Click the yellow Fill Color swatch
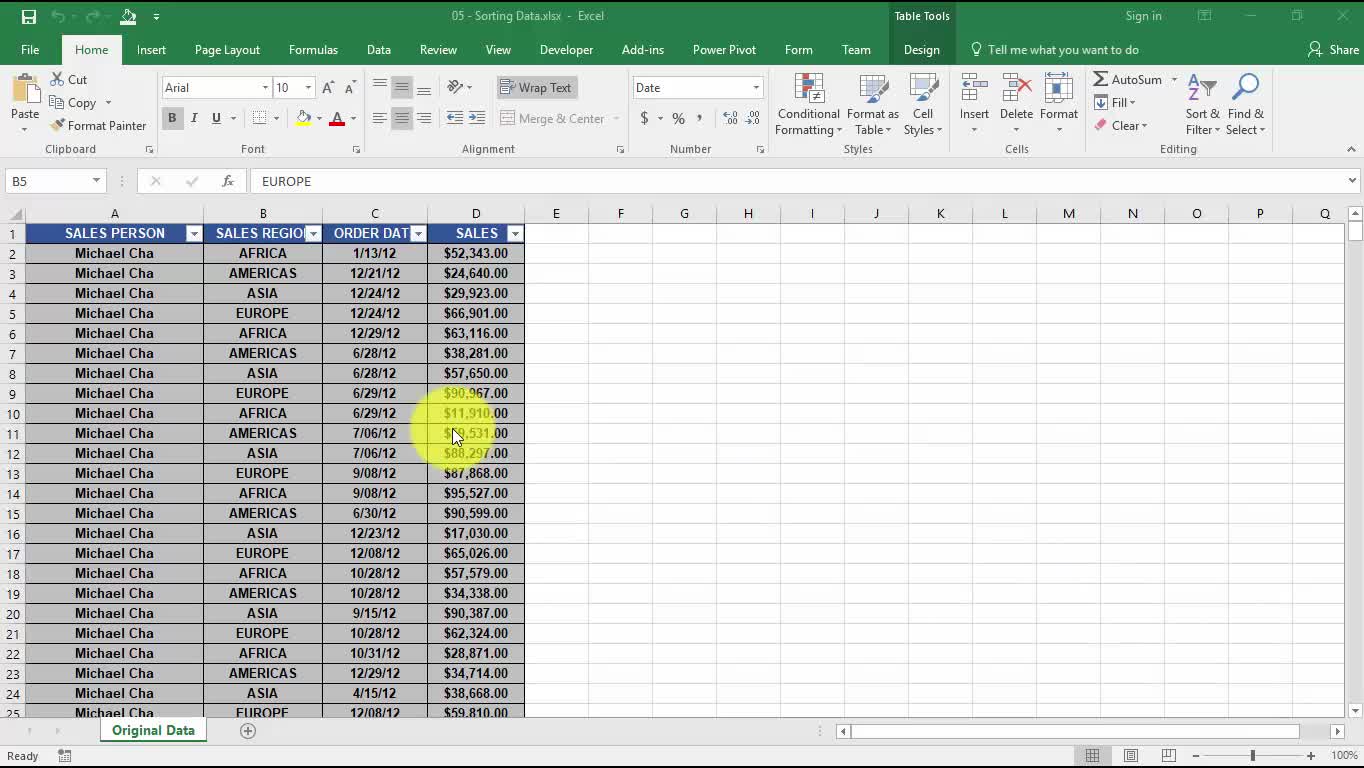1364x768 pixels. tap(303, 118)
